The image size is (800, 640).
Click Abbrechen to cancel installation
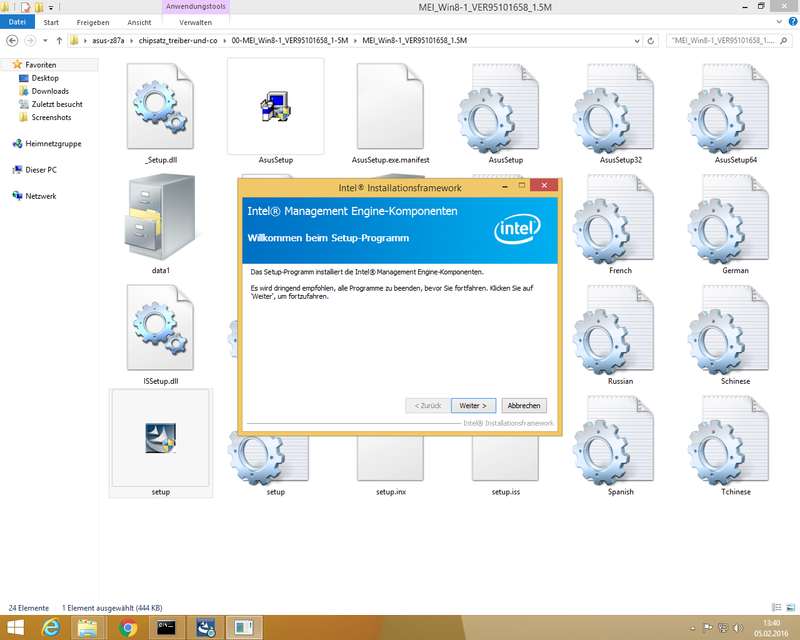pos(524,405)
